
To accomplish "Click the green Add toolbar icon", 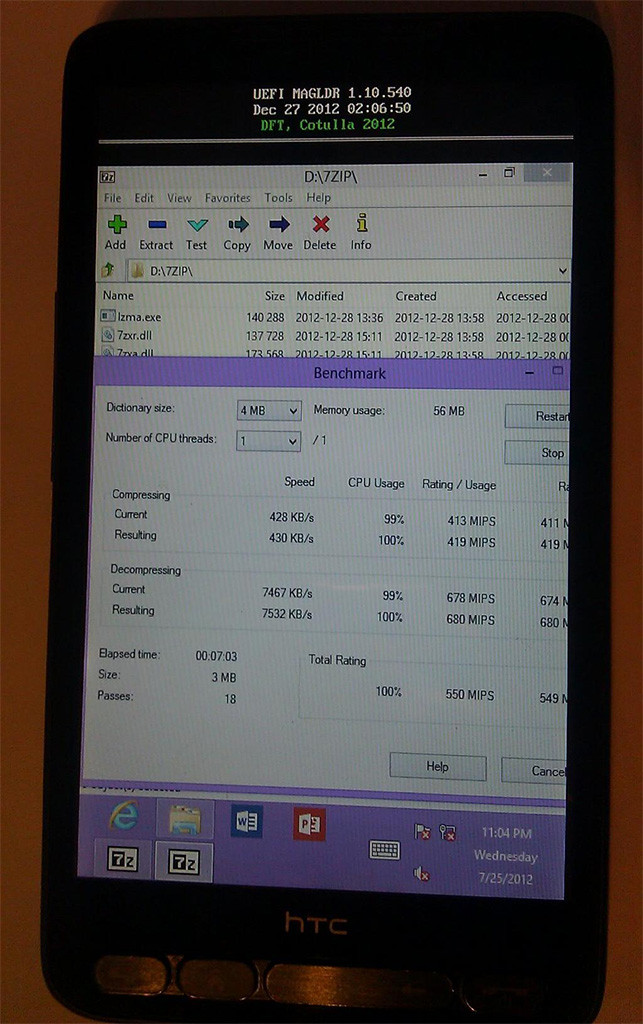I will click(116, 225).
